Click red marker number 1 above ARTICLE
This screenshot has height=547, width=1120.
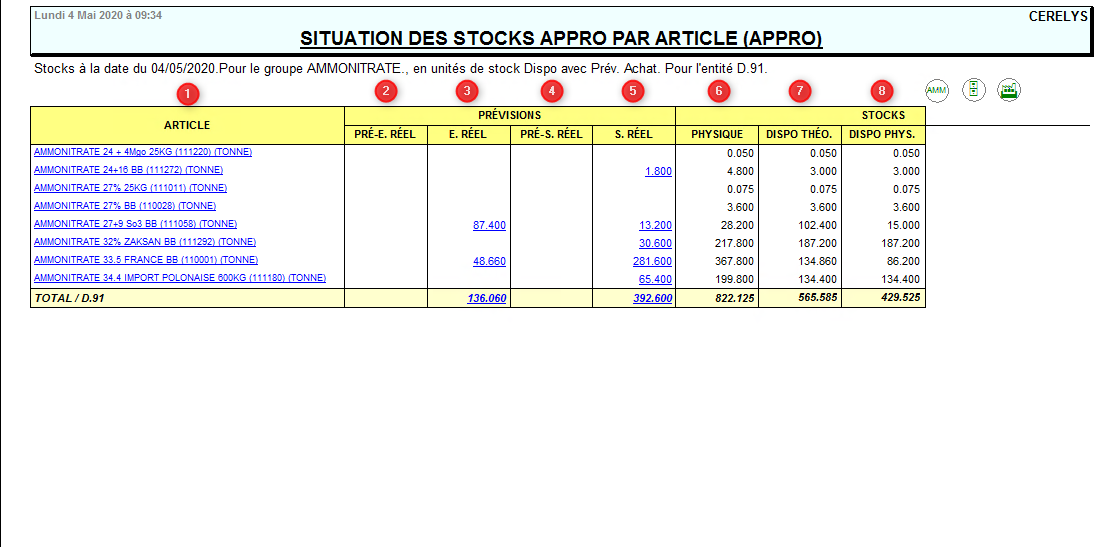coord(187,94)
